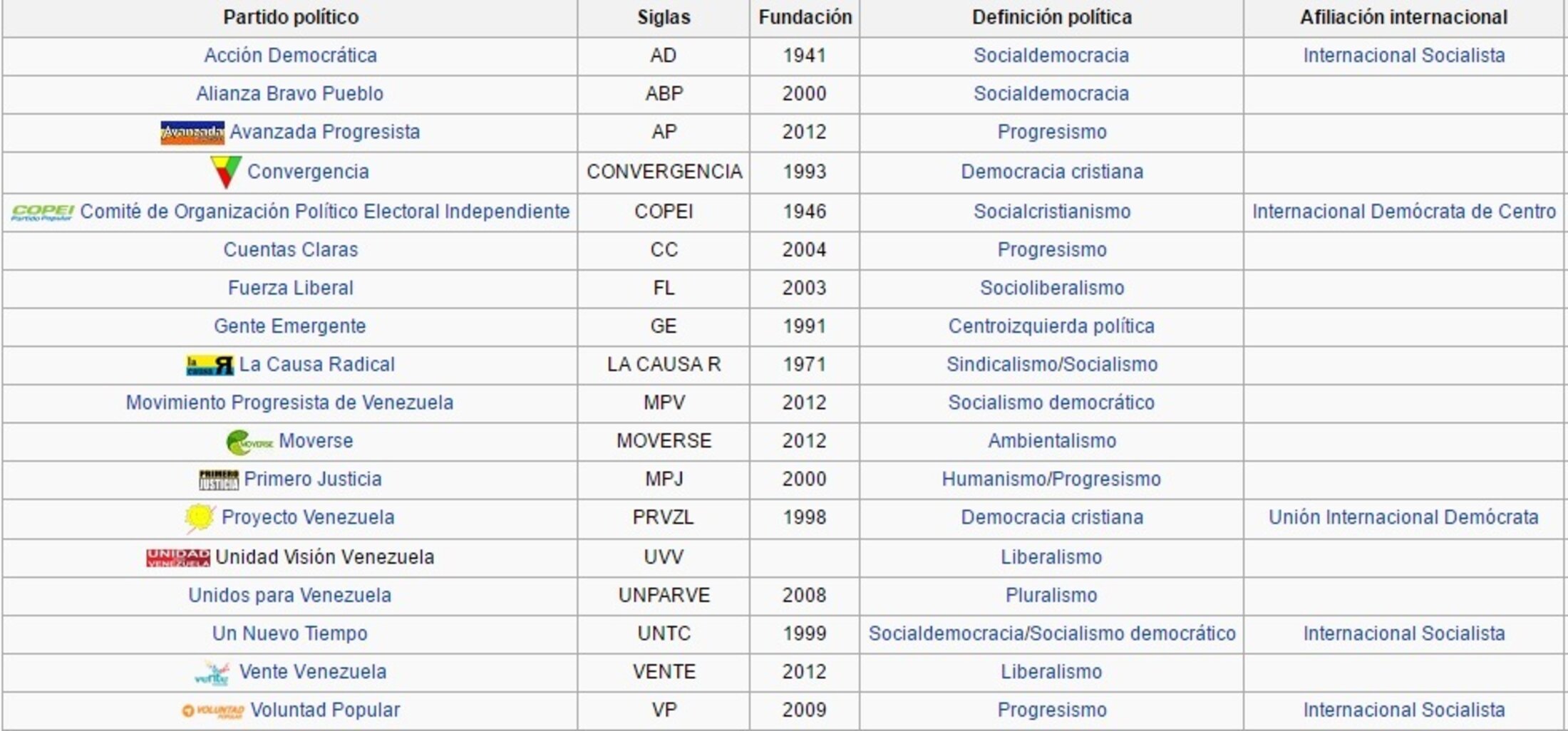The image size is (1568, 731).
Task: Click the Vente Venezuela logo
Action: tap(212, 673)
